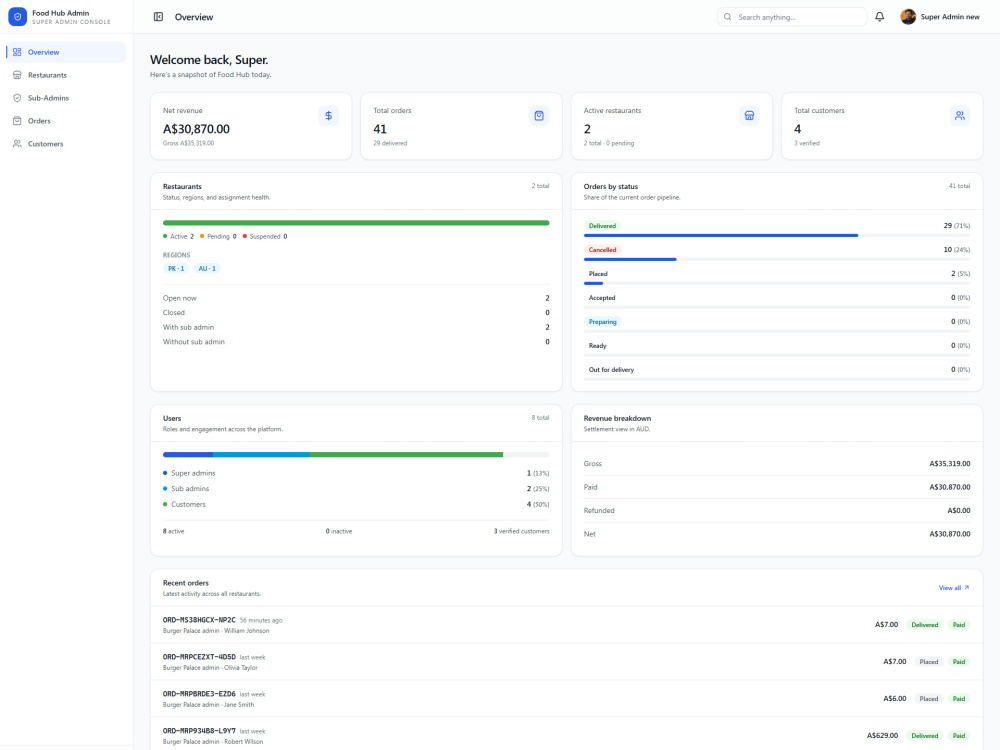Click the Placed badge on order ORD-MRPCEZXT-4D5D
This screenshot has width=1000, height=750.
click(929, 662)
